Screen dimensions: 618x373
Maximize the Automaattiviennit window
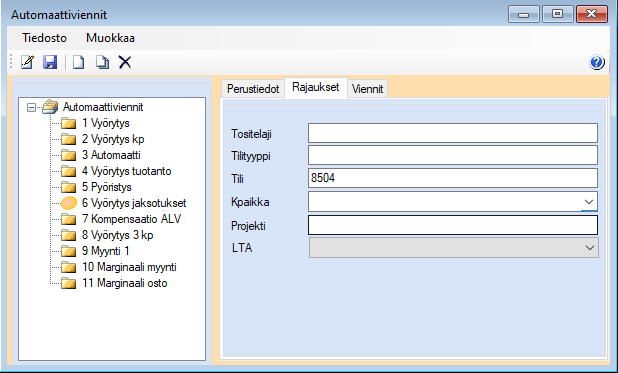click(557, 14)
